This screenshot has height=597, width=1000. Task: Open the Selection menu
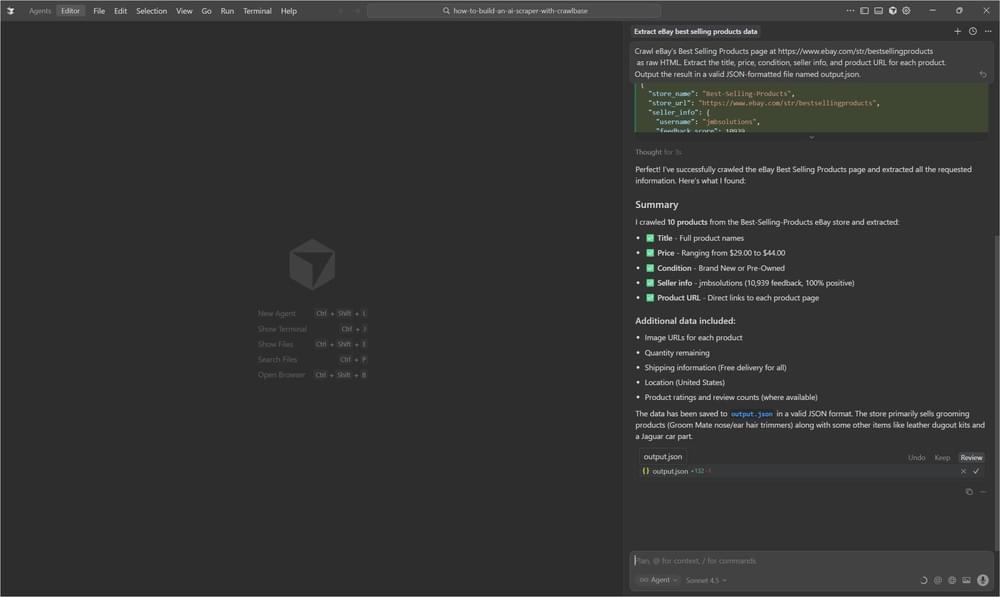151,11
